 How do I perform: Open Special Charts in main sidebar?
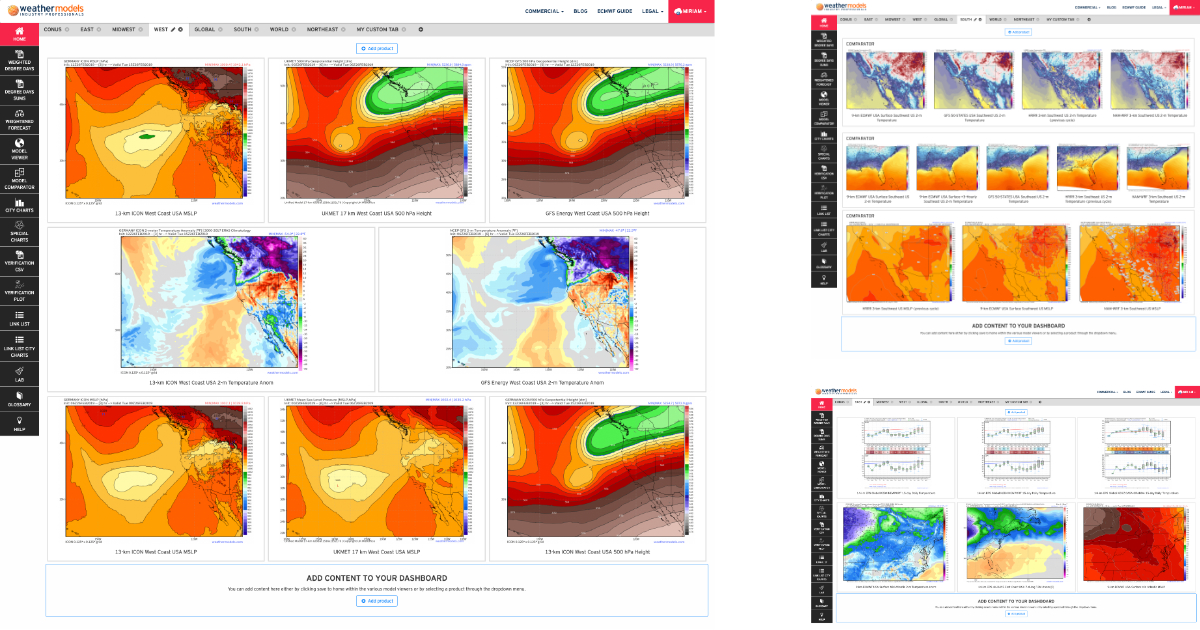coord(19,234)
